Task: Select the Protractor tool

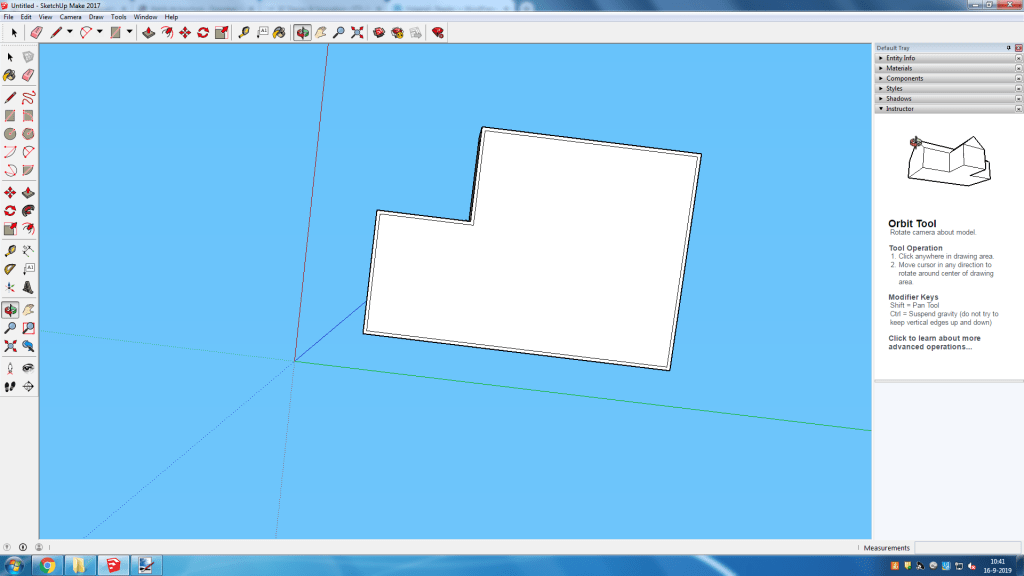Action: 10,268
